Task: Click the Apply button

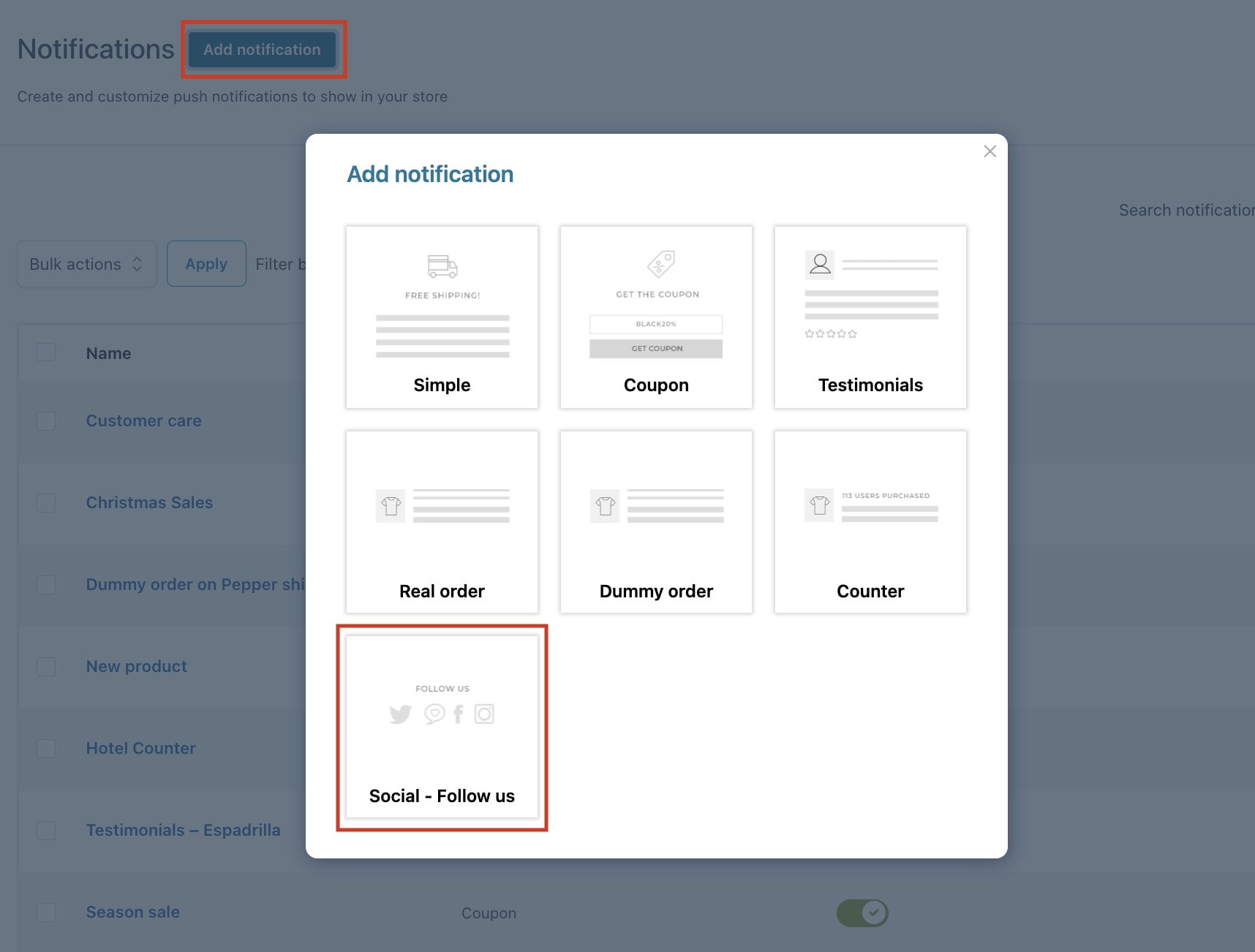Action: (206, 264)
